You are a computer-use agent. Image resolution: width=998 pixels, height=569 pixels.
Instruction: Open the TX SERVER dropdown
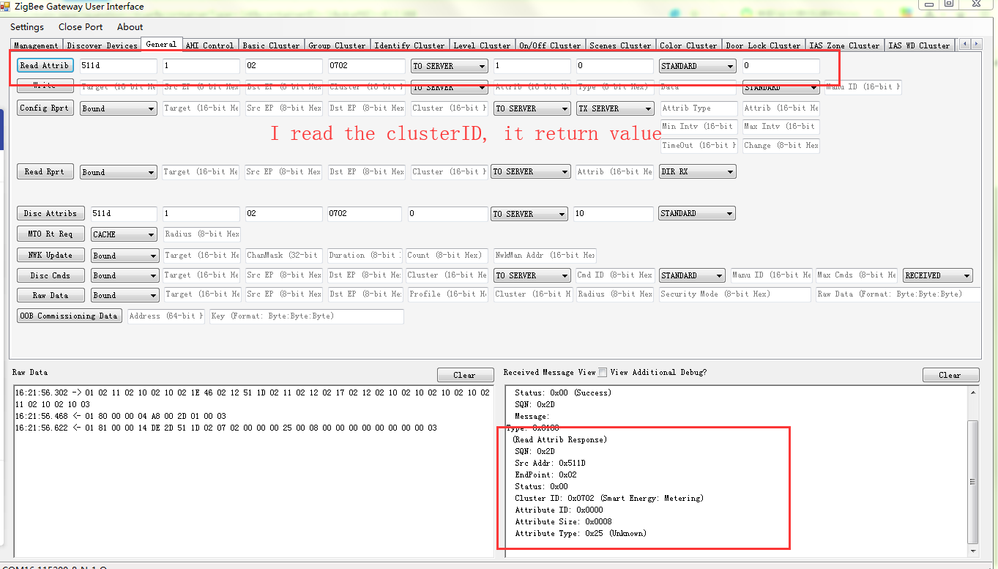[615, 109]
